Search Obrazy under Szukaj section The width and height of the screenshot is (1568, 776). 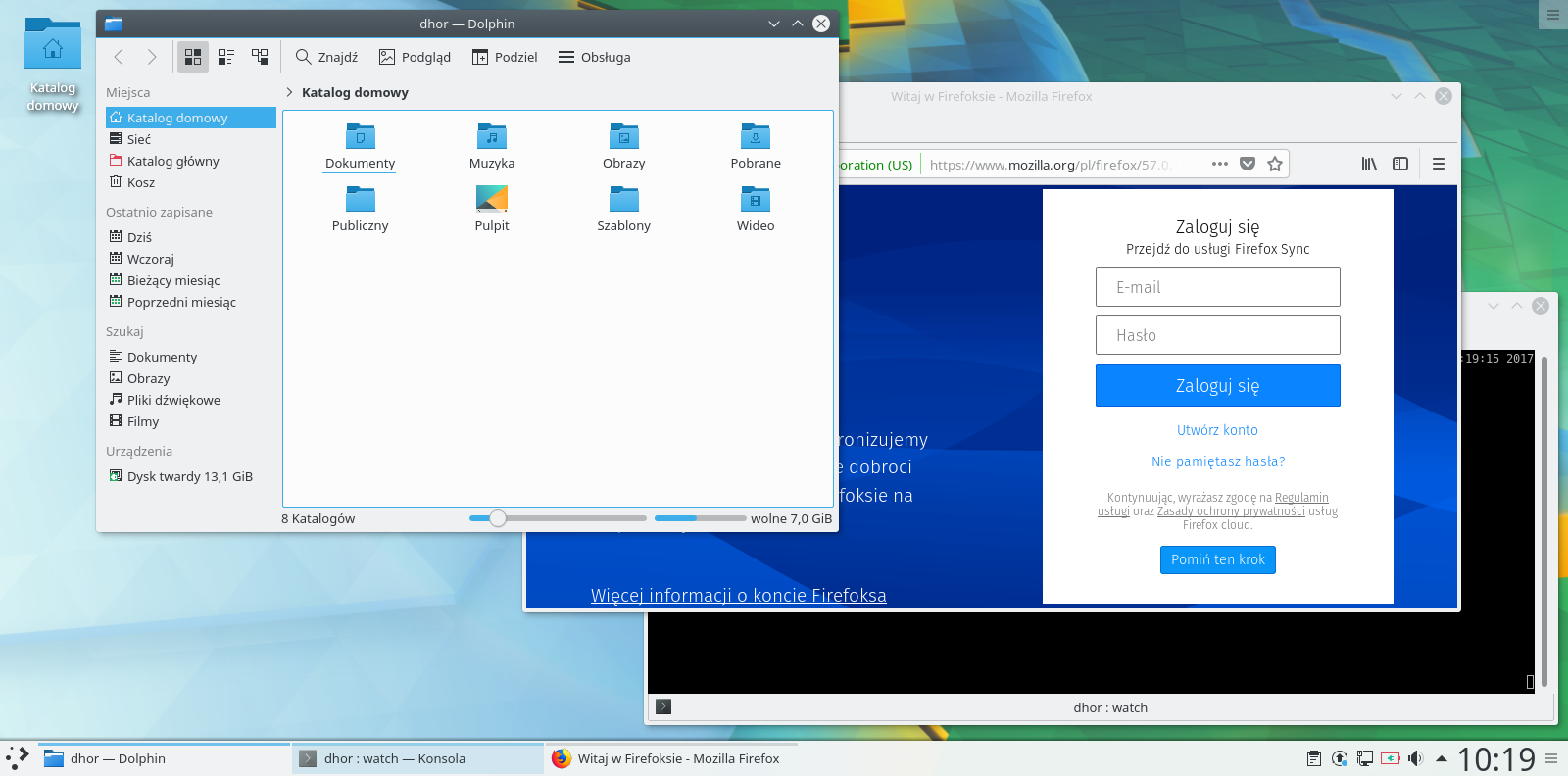click(191, 378)
